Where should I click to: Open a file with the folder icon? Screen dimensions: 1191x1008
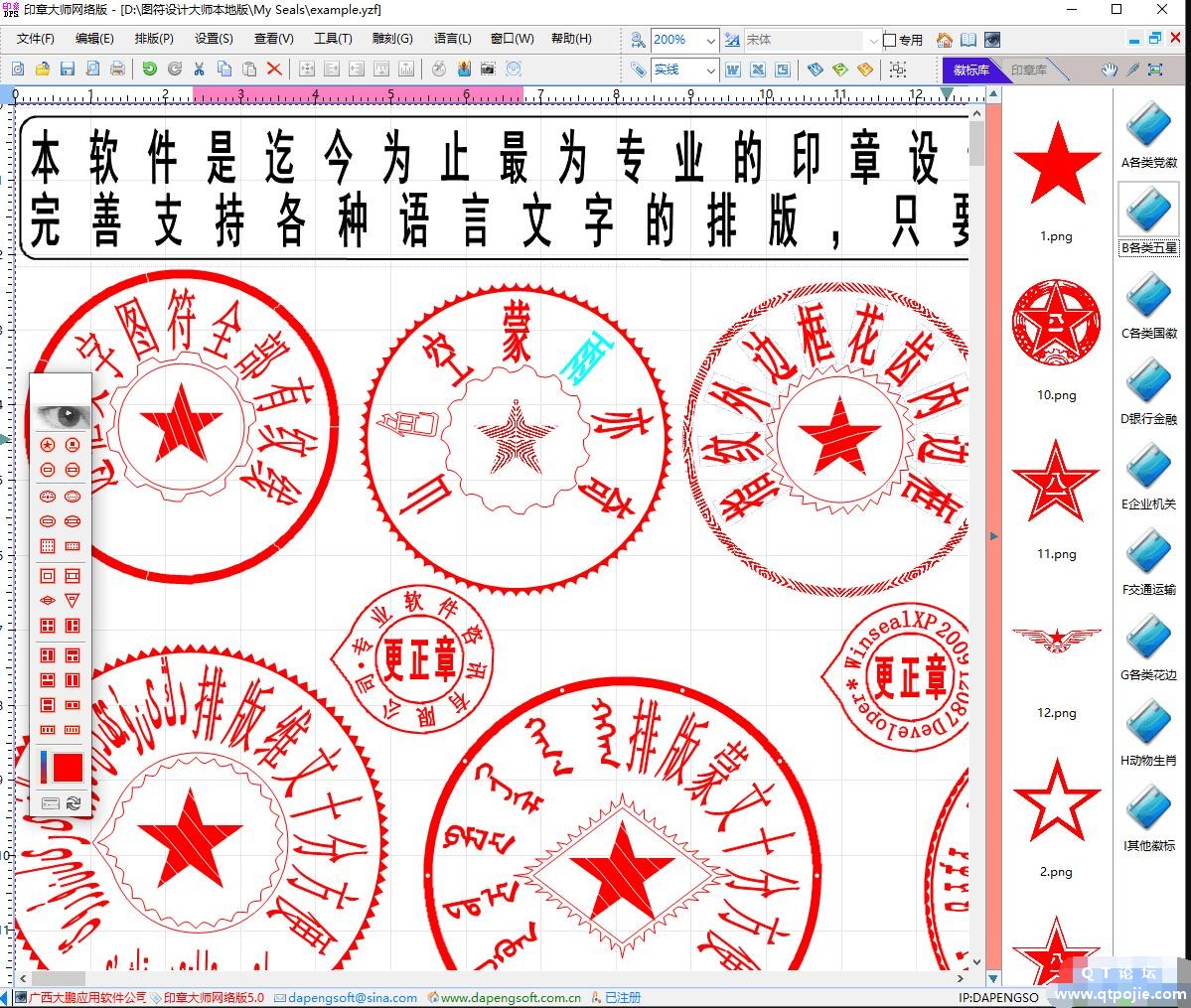click(43, 70)
